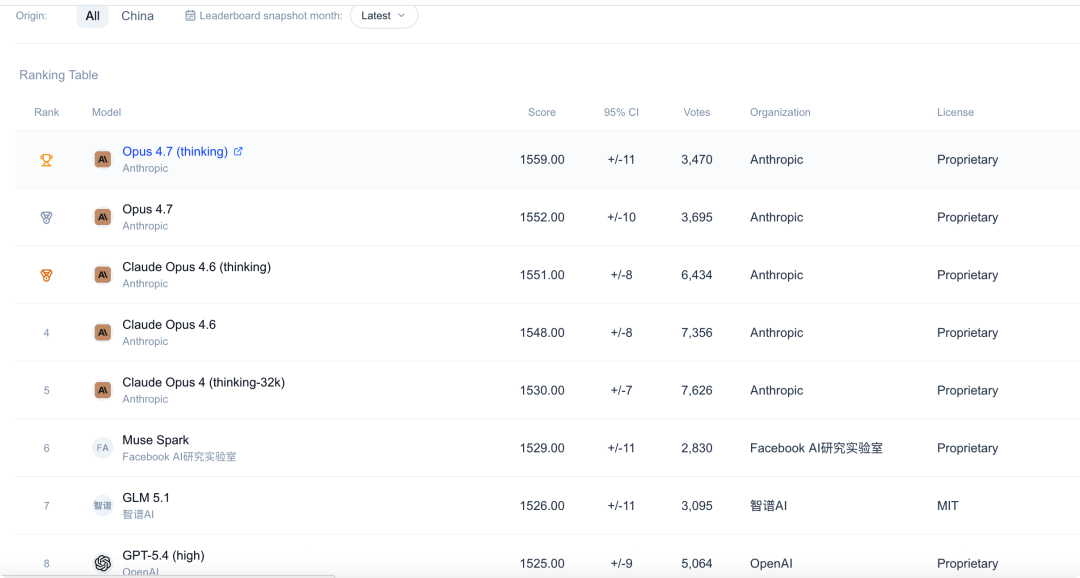This screenshot has width=1080, height=578.
Task: Click the votes value 3,695
Action: click(696, 218)
